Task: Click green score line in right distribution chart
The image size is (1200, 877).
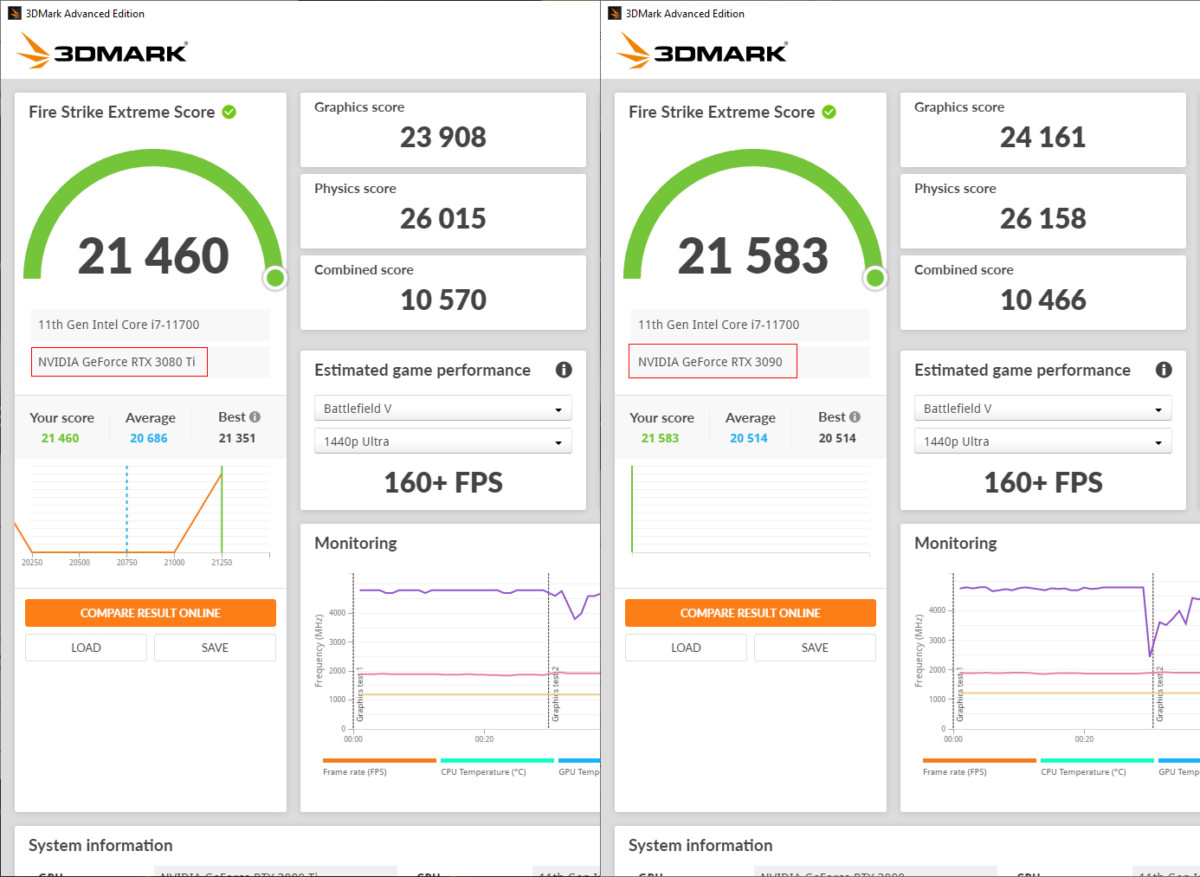Action: 632,509
